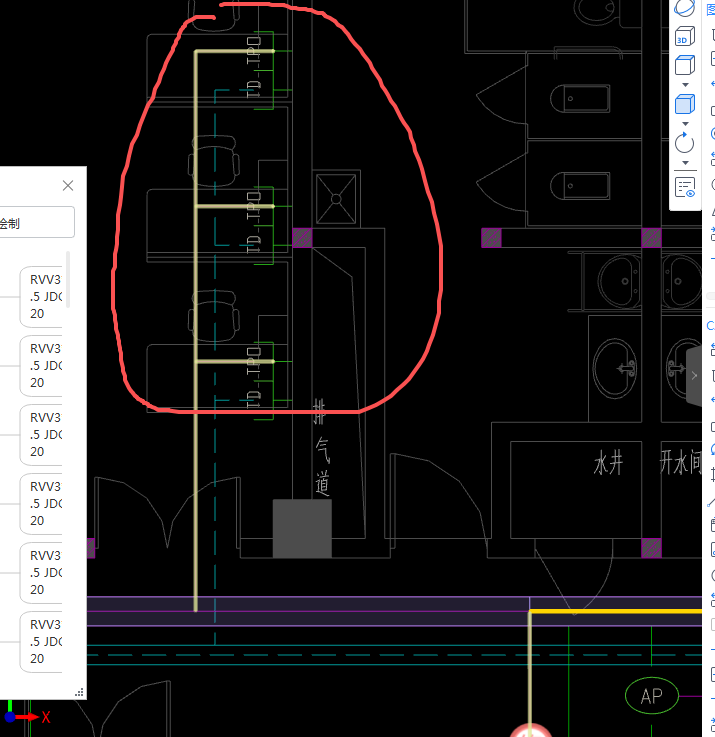Click the 开水间 room label
The width and height of the screenshot is (715, 737).
tap(680, 463)
